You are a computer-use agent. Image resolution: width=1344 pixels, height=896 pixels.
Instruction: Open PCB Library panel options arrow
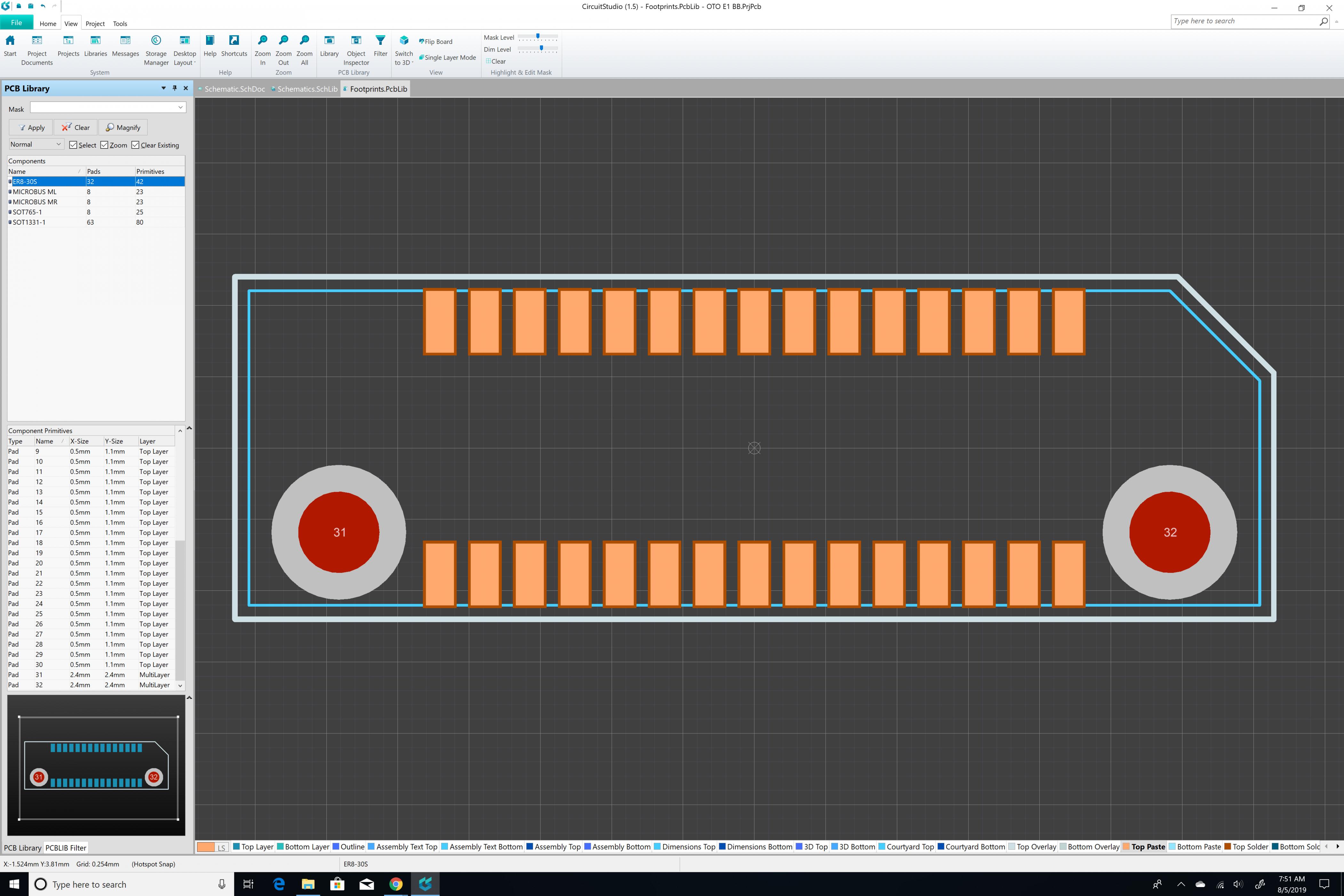pyautogui.click(x=164, y=88)
